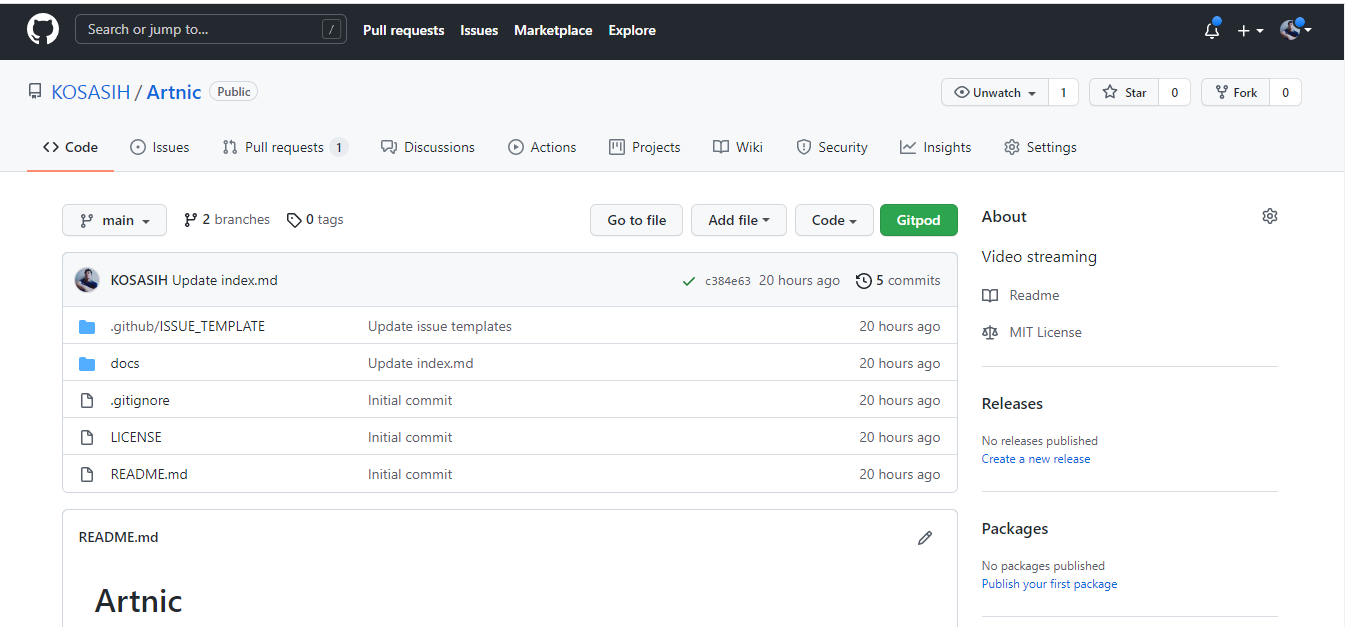This screenshot has width=1345, height=627.
Task: Open the KOSASIH author link in the commit bar
Action: click(139, 280)
